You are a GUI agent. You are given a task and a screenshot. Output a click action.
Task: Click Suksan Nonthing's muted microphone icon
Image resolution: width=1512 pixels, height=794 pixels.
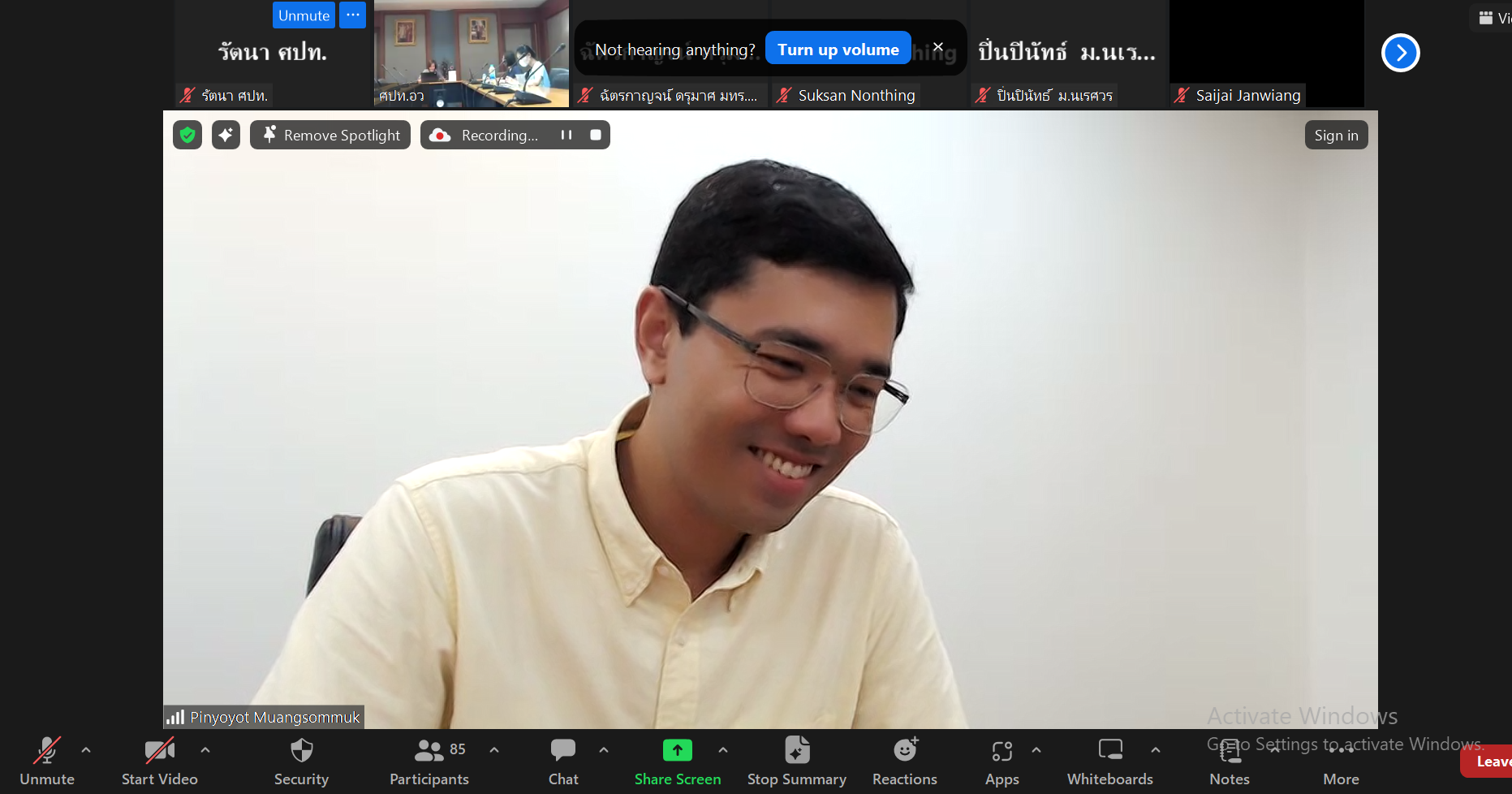point(784,96)
